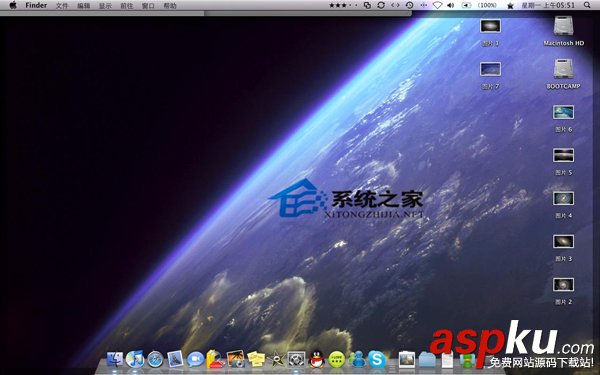Click the overlapping squares menu bar icon
The width and height of the screenshot is (600, 375).
pyautogui.click(x=367, y=5)
